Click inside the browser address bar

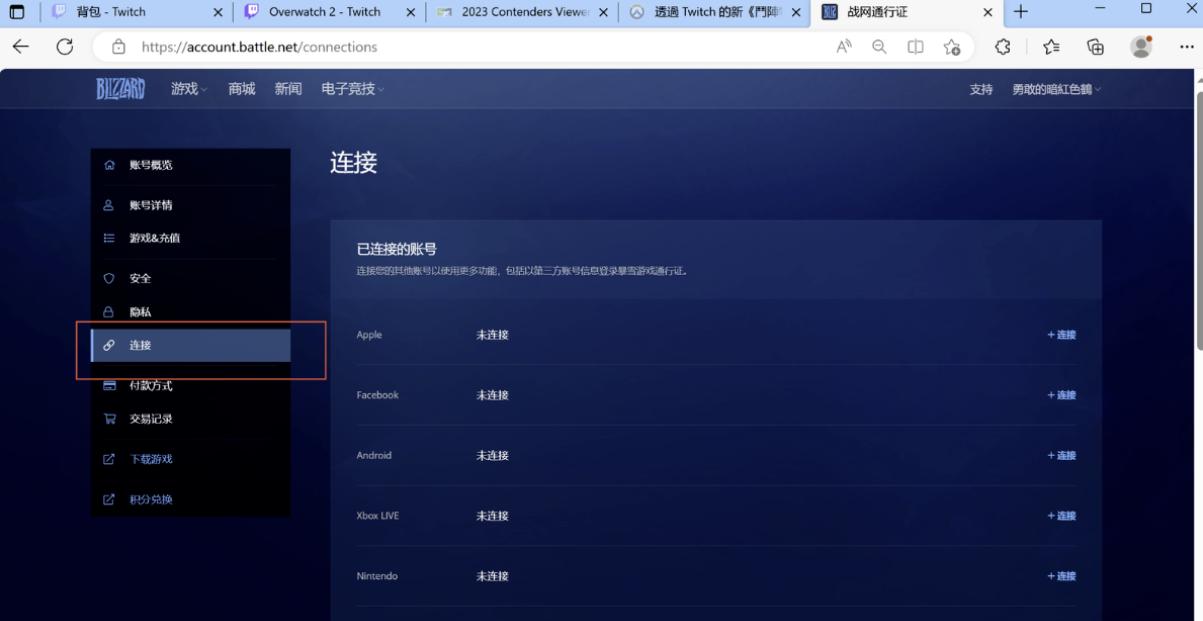400,46
